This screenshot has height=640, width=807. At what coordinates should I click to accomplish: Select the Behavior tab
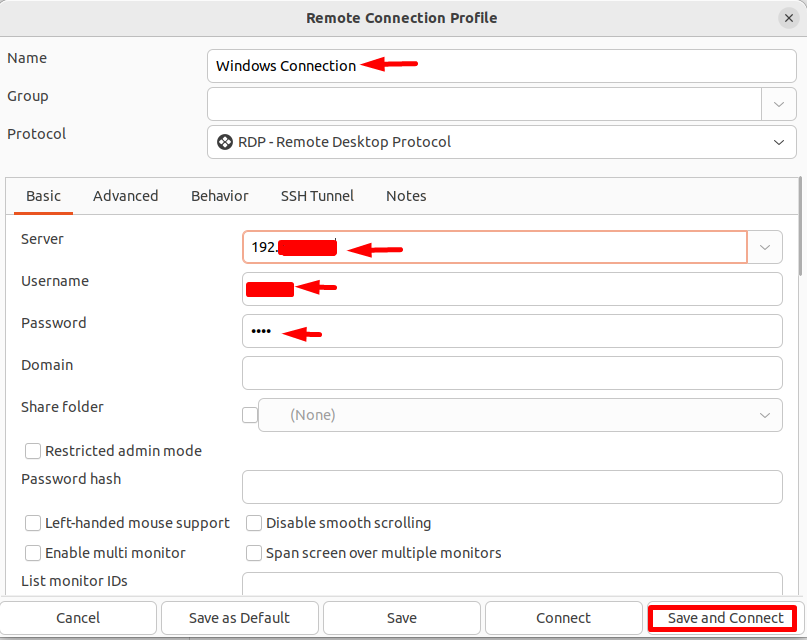(x=220, y=196)
